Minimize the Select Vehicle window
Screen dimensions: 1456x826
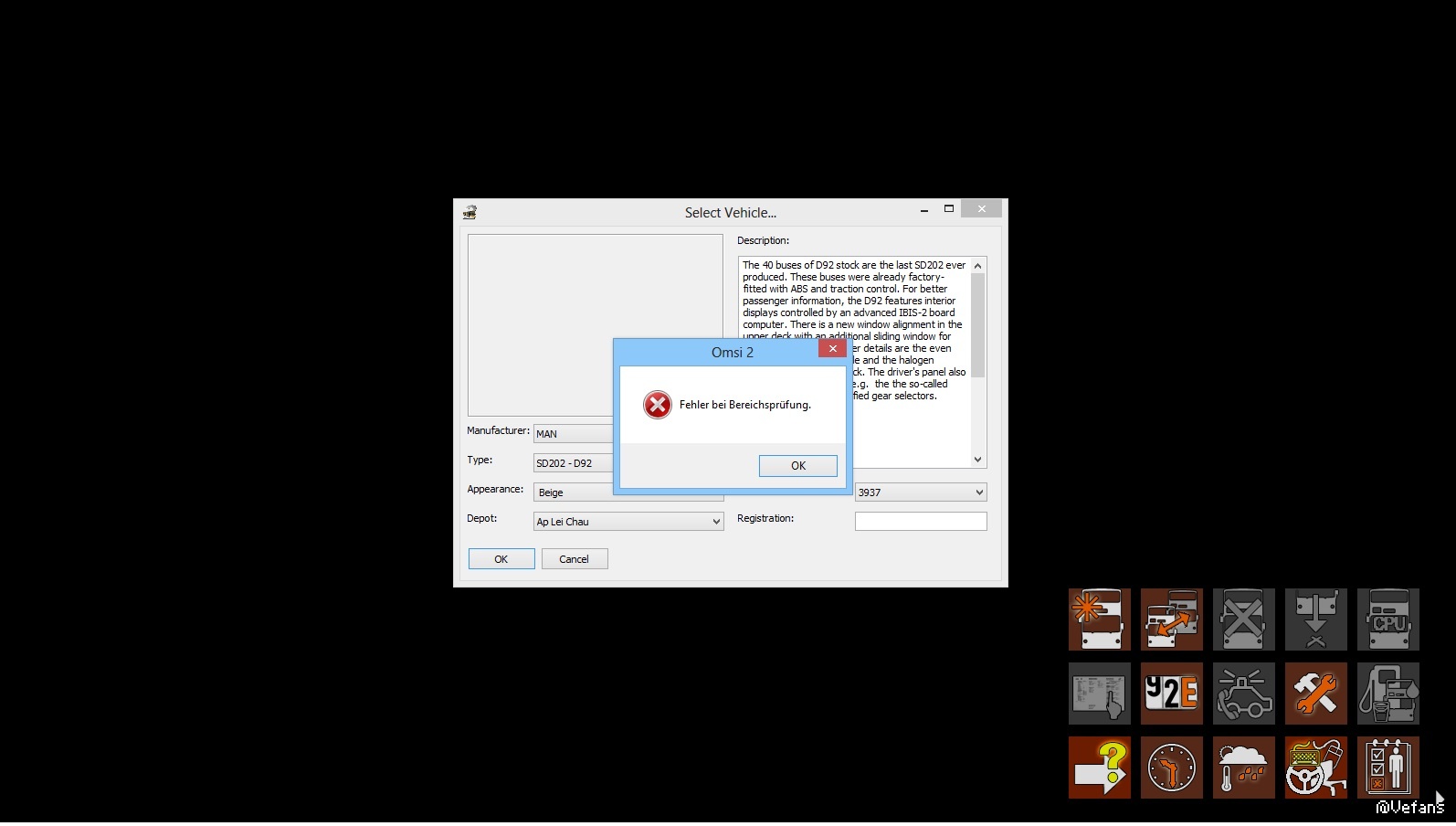click(924, 210)
